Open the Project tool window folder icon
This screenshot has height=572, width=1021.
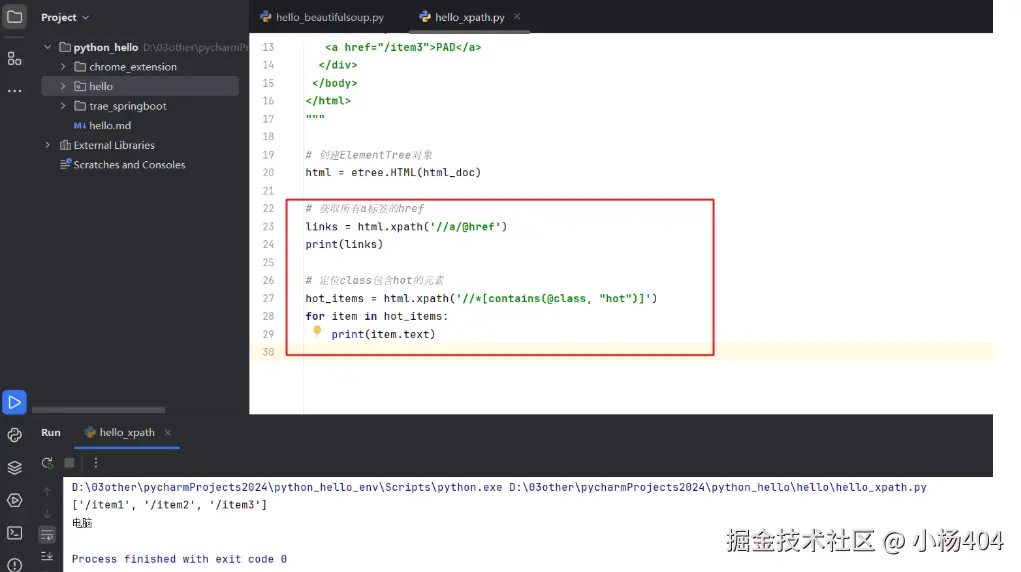point(14,16)
